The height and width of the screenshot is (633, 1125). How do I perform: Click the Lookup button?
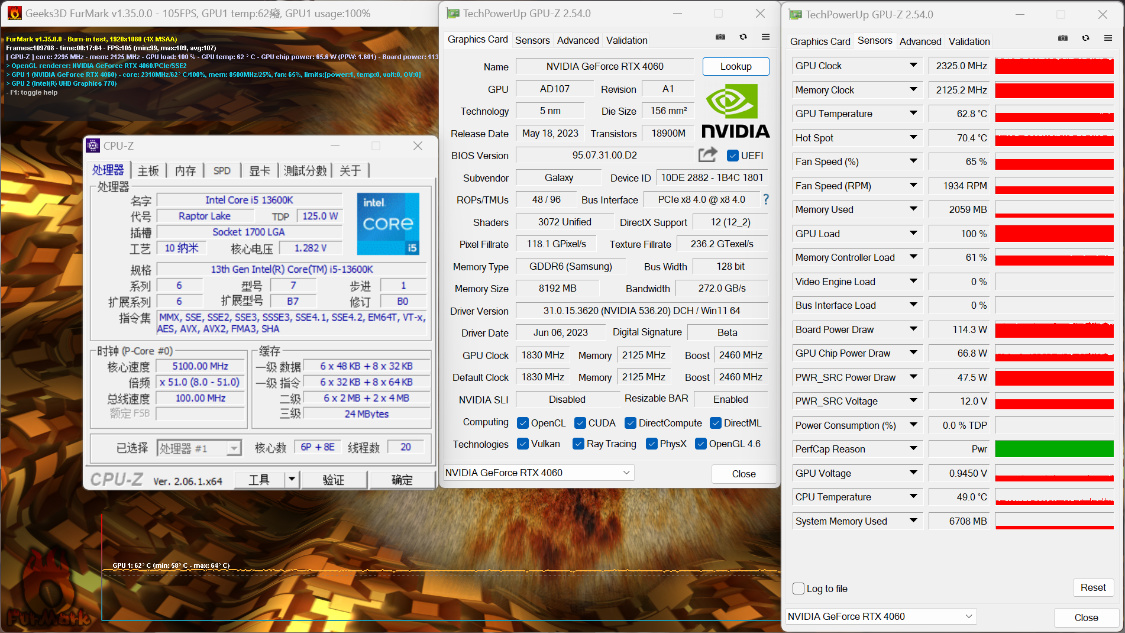(x=735, y=66)
